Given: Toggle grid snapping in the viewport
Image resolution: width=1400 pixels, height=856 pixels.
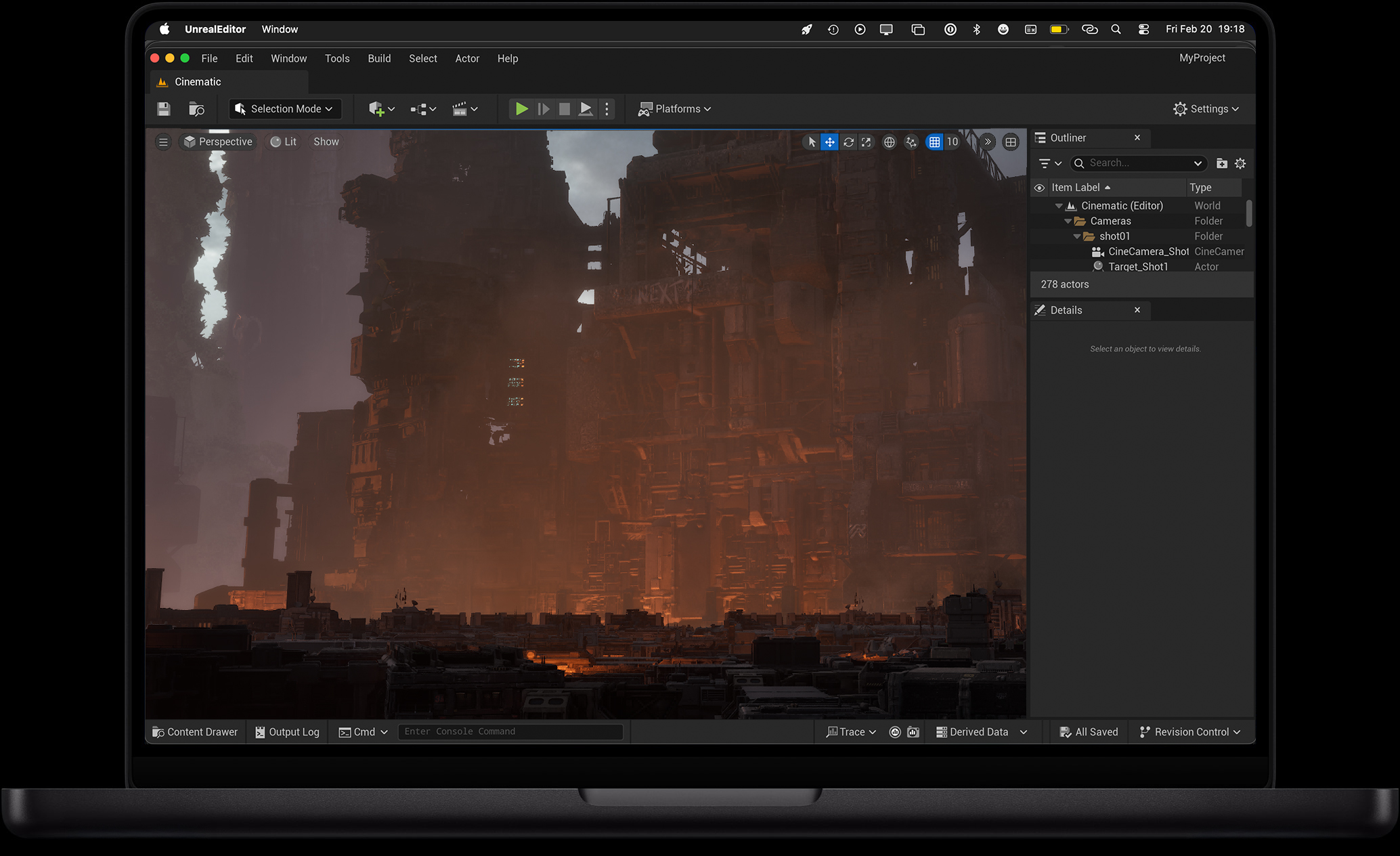Looking at the screenshot, I should pos(934,142).
